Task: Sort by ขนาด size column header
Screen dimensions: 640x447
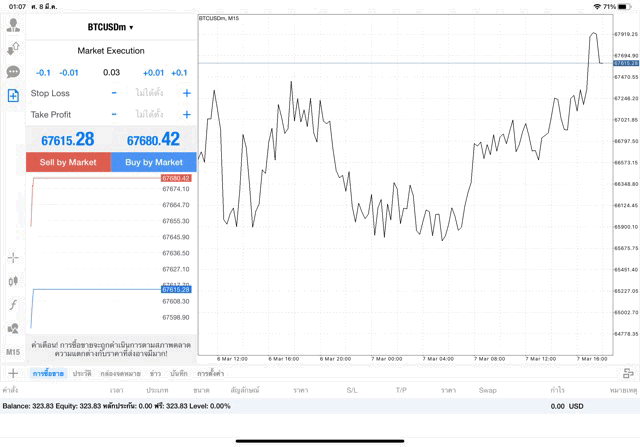Action: pyautogui.click(x=201, y=390)
